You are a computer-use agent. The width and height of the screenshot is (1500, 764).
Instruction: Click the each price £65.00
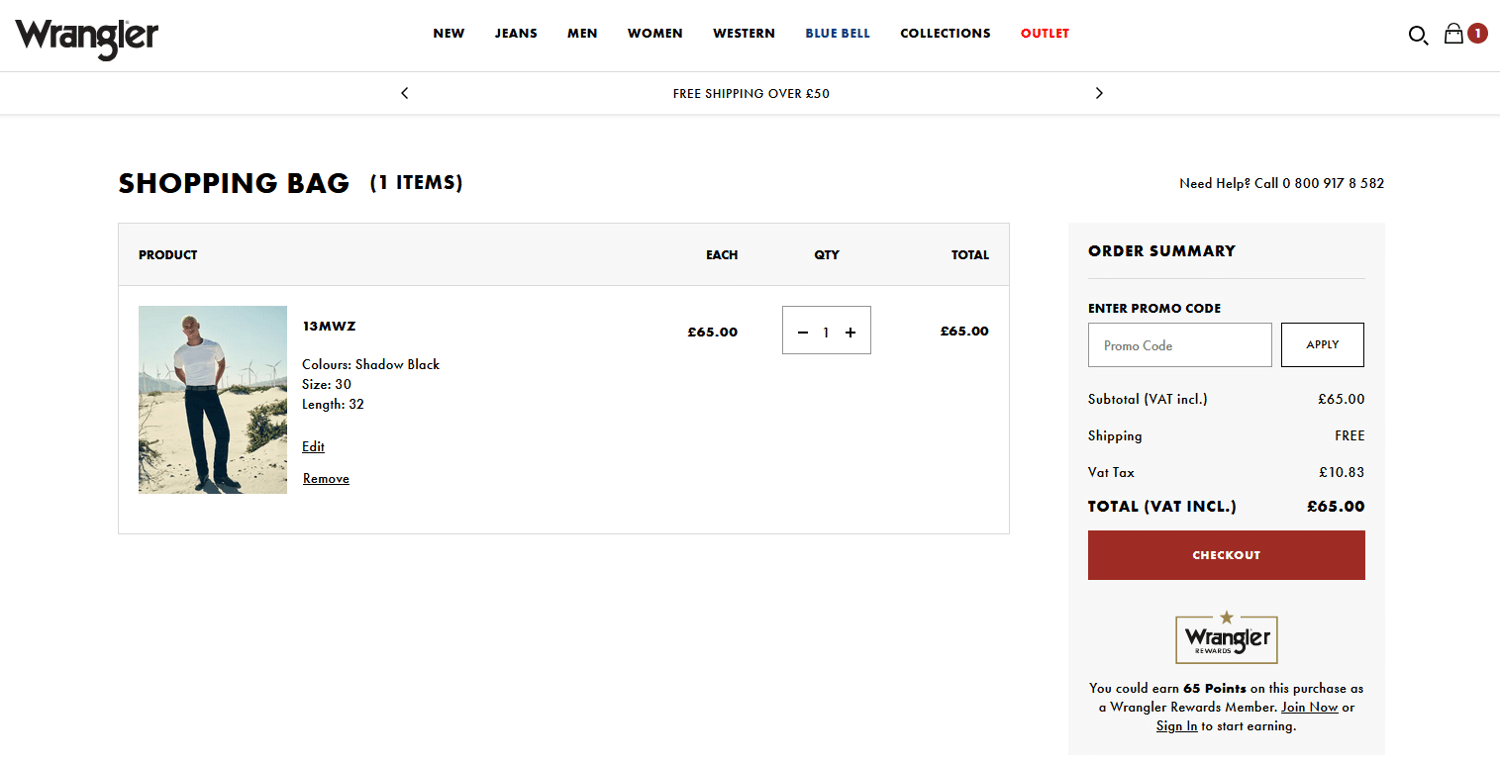(x=712, y=332)
